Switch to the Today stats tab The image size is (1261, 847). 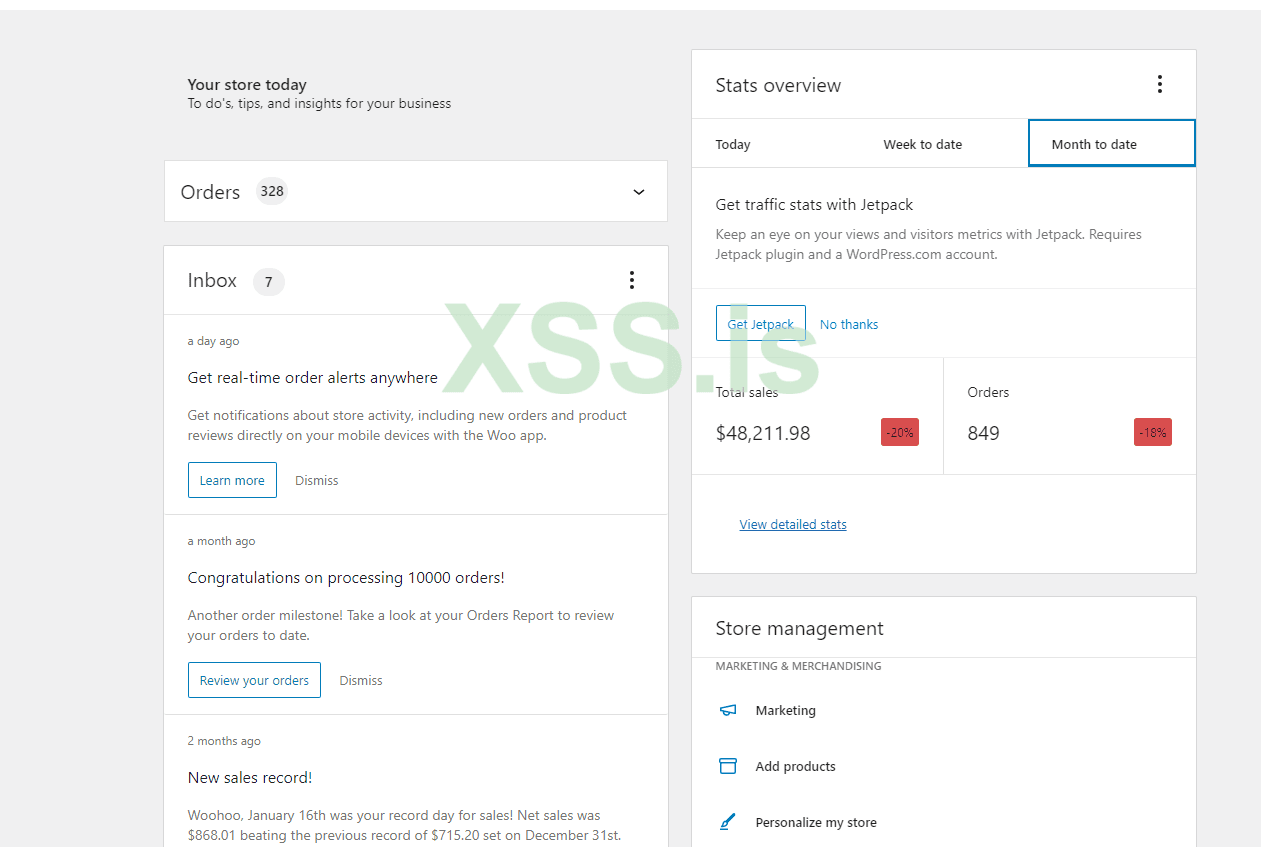[733, 144]
